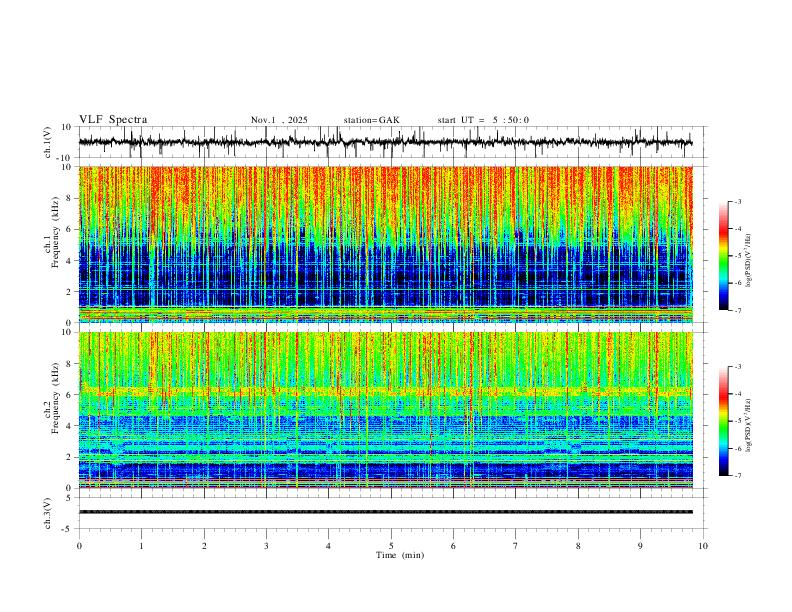792x612 pixels.
Task: Click the "VLF Spectra" plot title
Action: 113,120
